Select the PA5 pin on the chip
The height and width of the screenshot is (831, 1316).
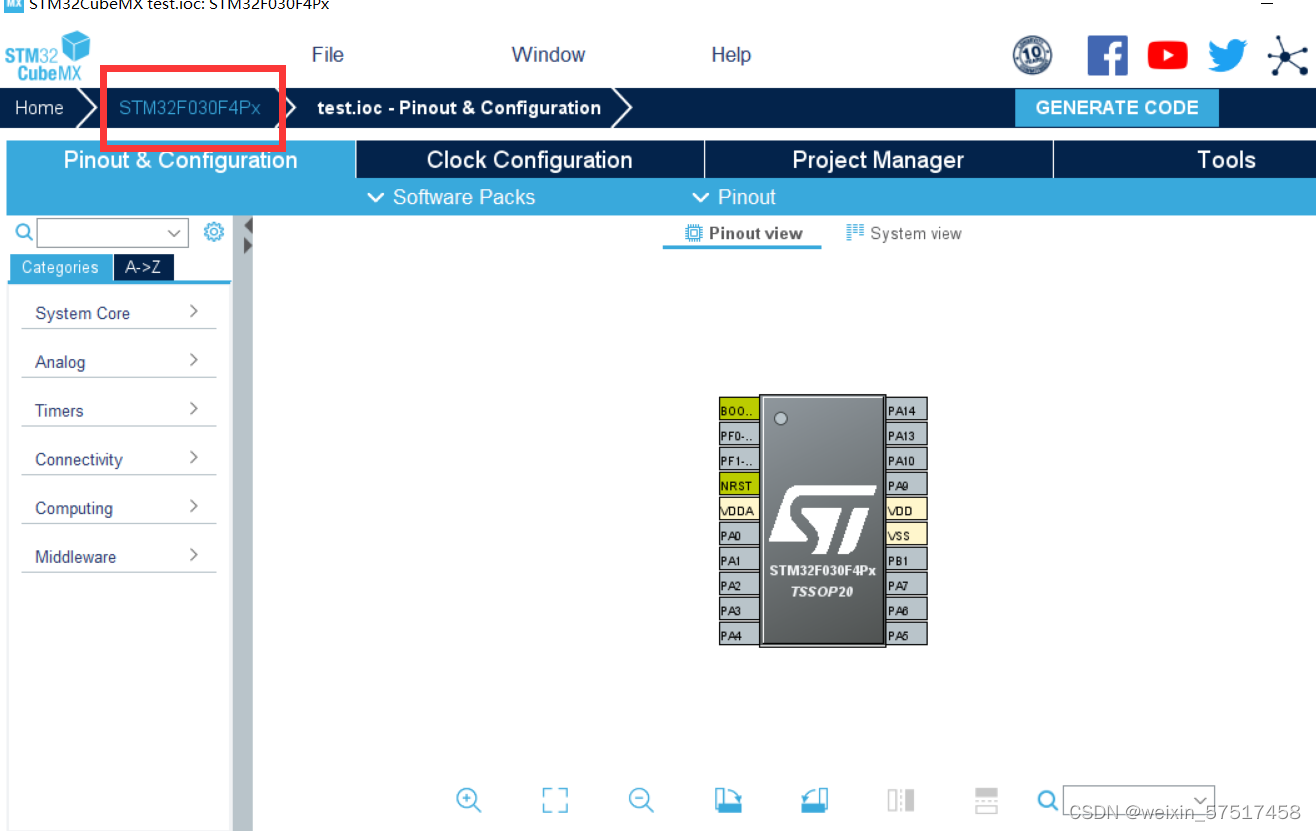click(907, 634)
